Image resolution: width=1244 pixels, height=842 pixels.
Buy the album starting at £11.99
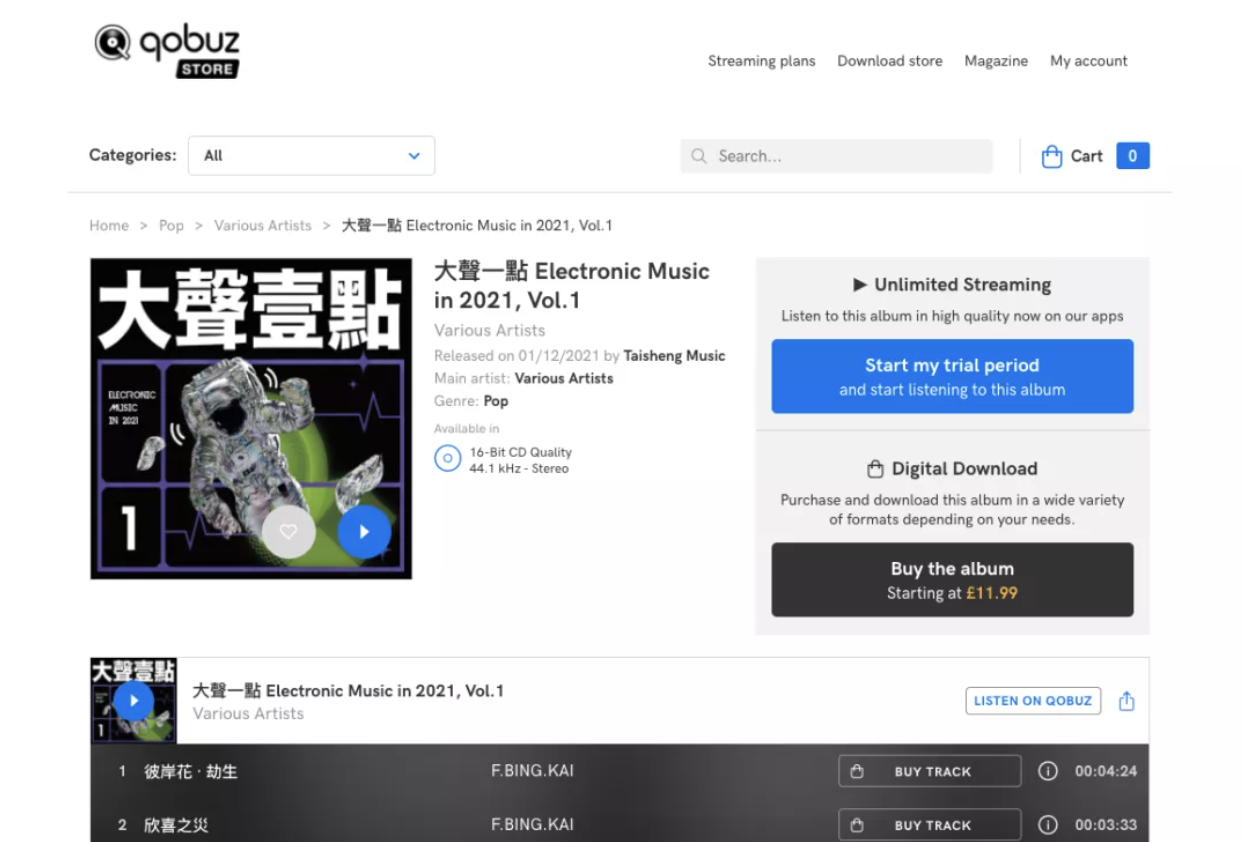[952, 580]
